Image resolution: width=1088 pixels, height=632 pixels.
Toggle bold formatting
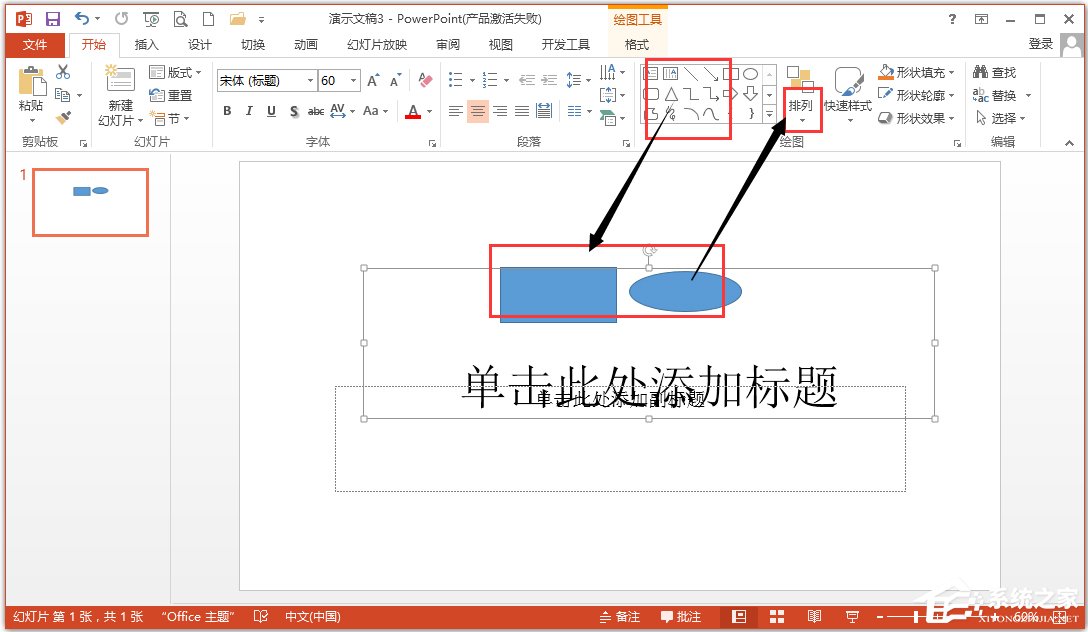pos(227,111)
